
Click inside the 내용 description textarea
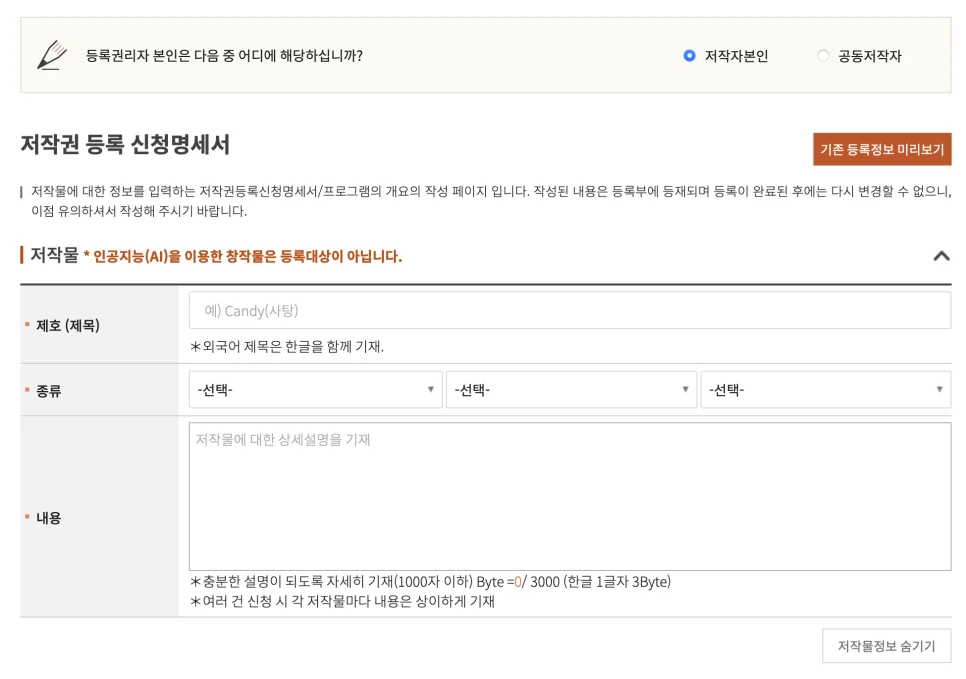pos(569,496)
